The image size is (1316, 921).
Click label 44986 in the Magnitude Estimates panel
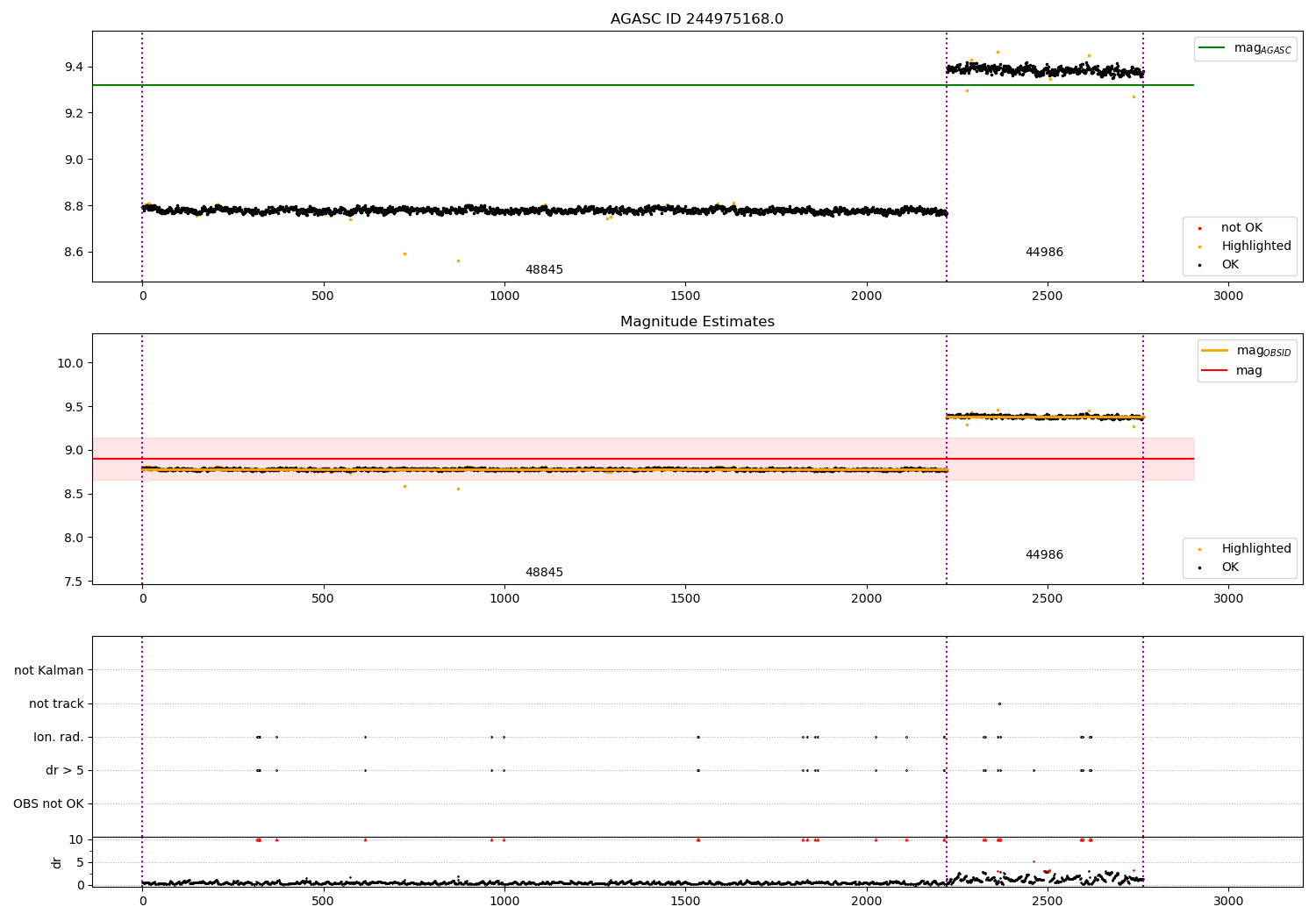[1044, 555]
